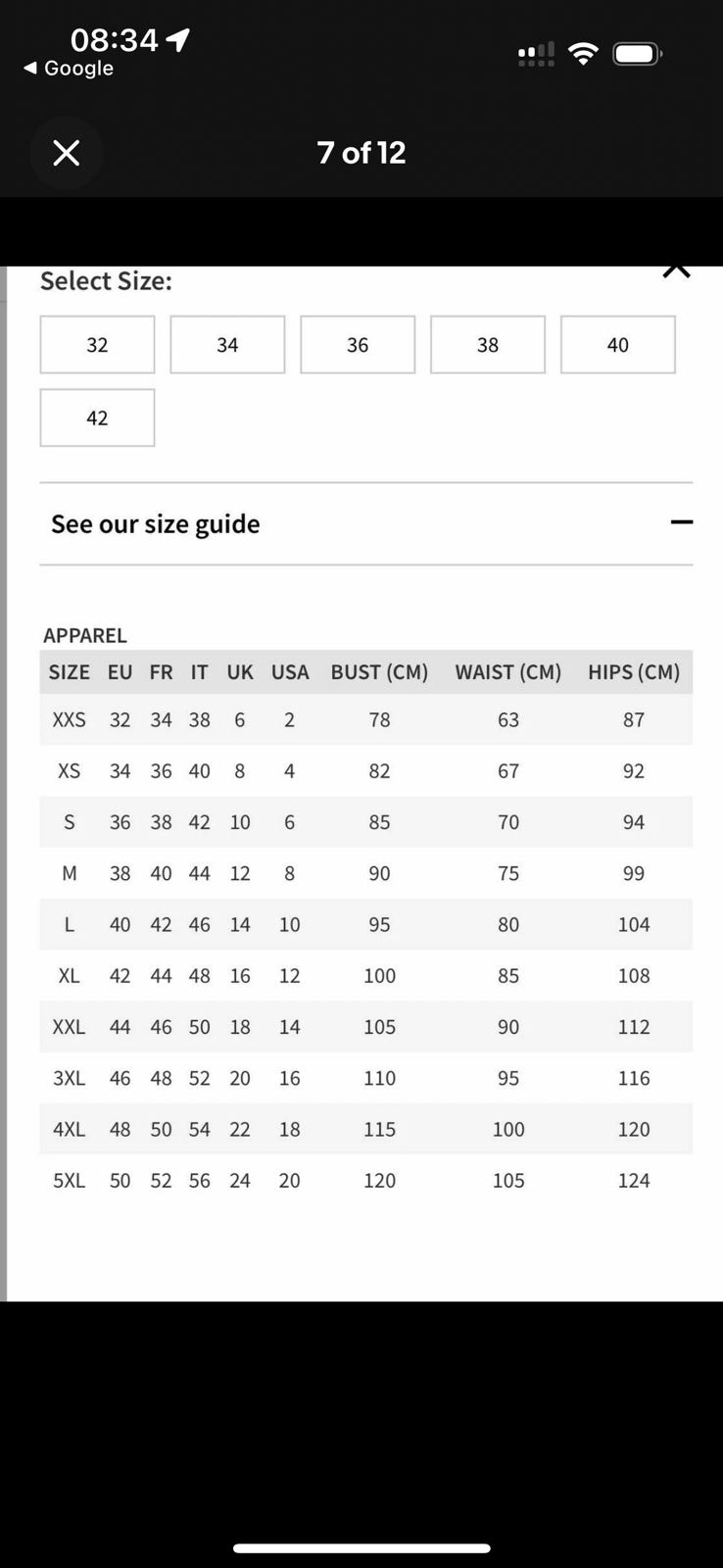Choose size 40 option
Viewport: 723px width, 1568px height.
(x=617, y=345)
